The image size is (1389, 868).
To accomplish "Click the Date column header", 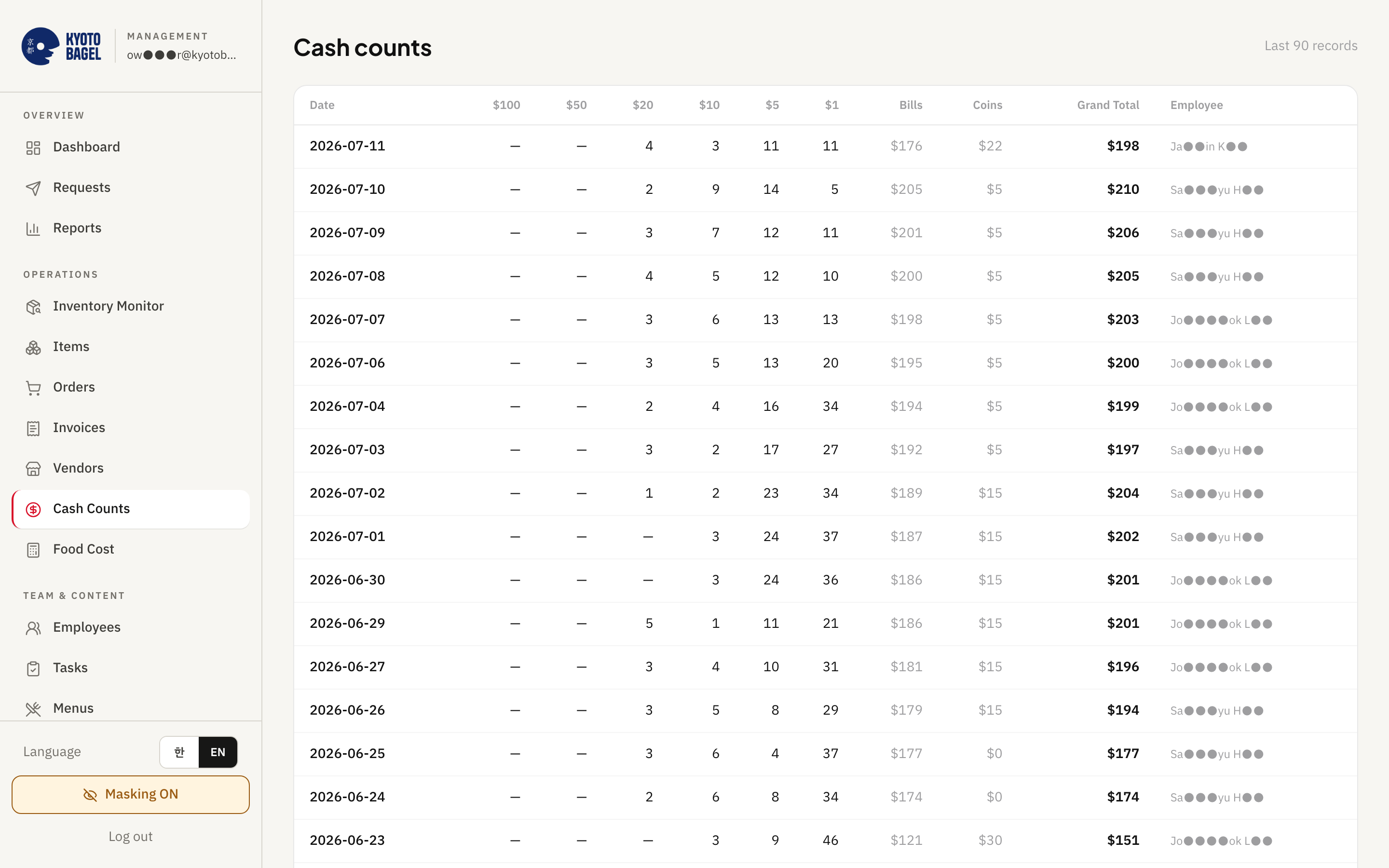I will (322, 105).
